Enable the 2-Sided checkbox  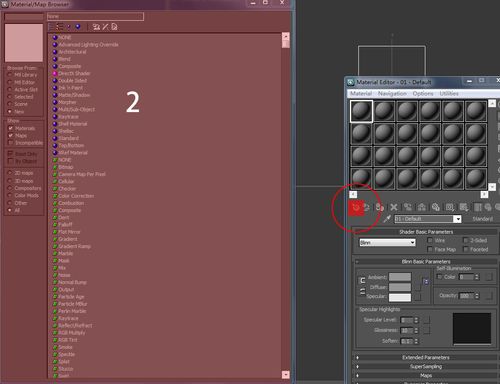tap(466, 240)
